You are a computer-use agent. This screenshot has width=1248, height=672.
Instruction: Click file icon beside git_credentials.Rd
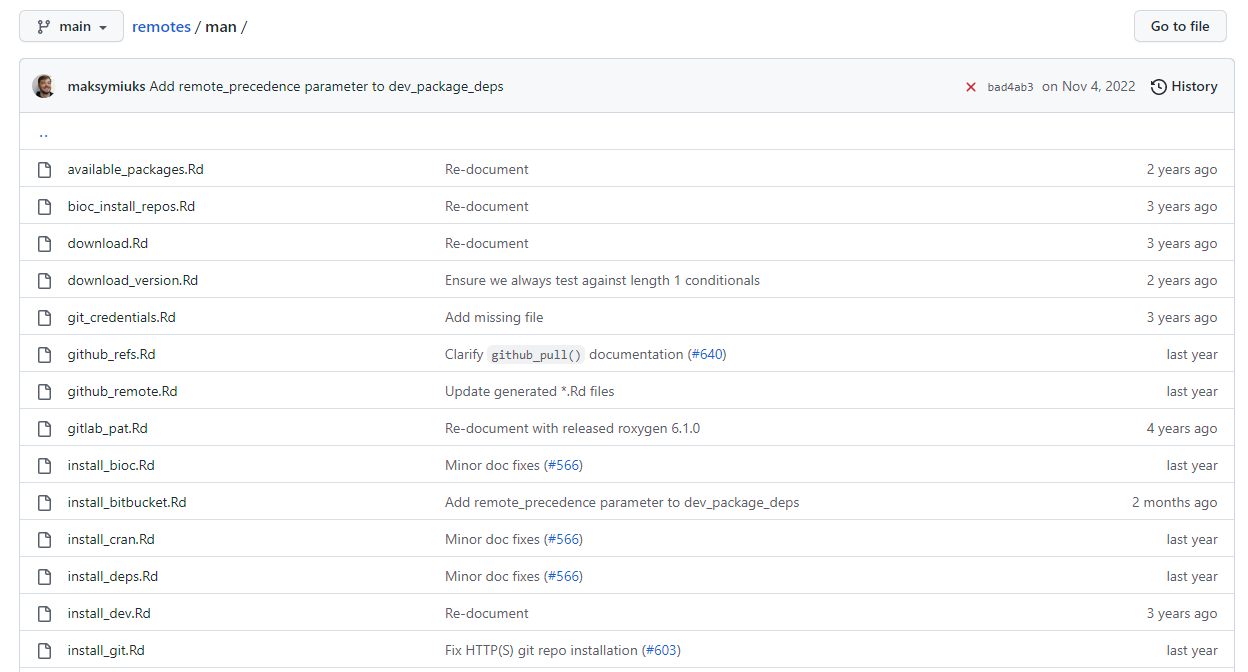[x=44, y=318]
